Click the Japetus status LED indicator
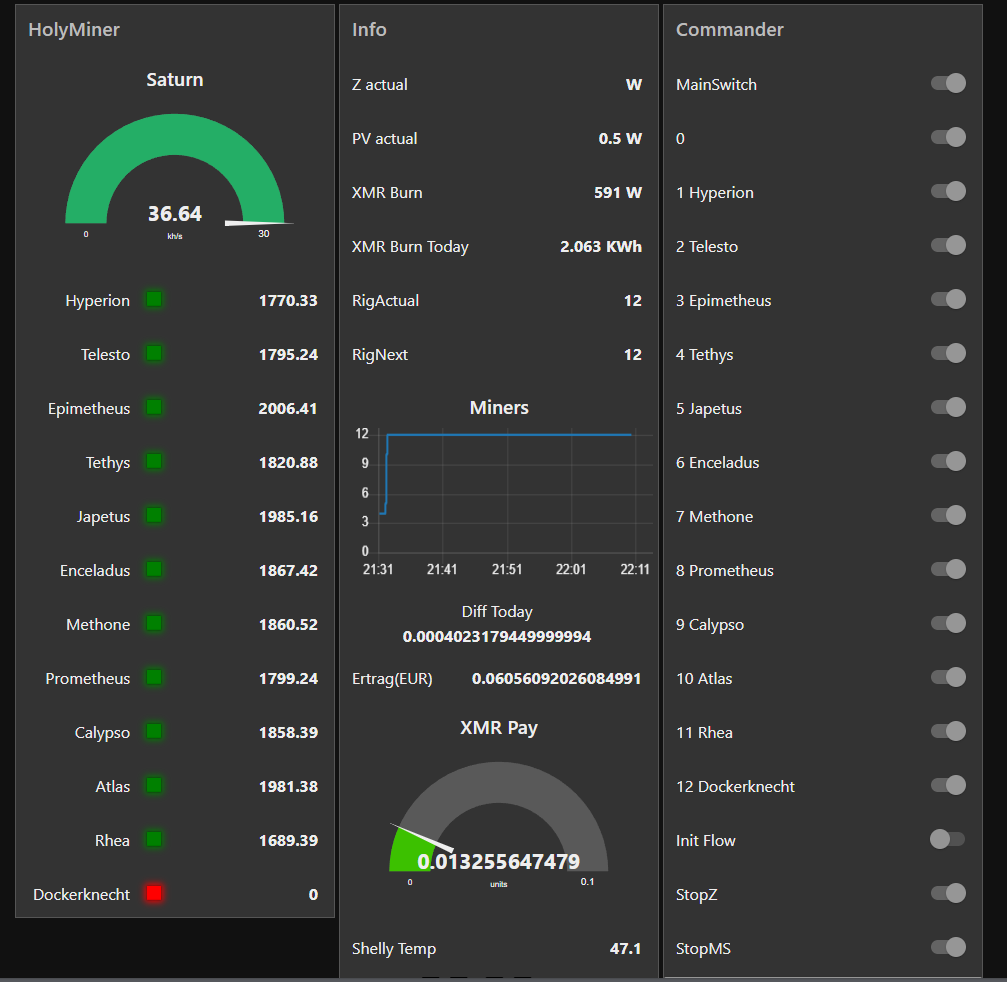 click(x=154, y=516)
